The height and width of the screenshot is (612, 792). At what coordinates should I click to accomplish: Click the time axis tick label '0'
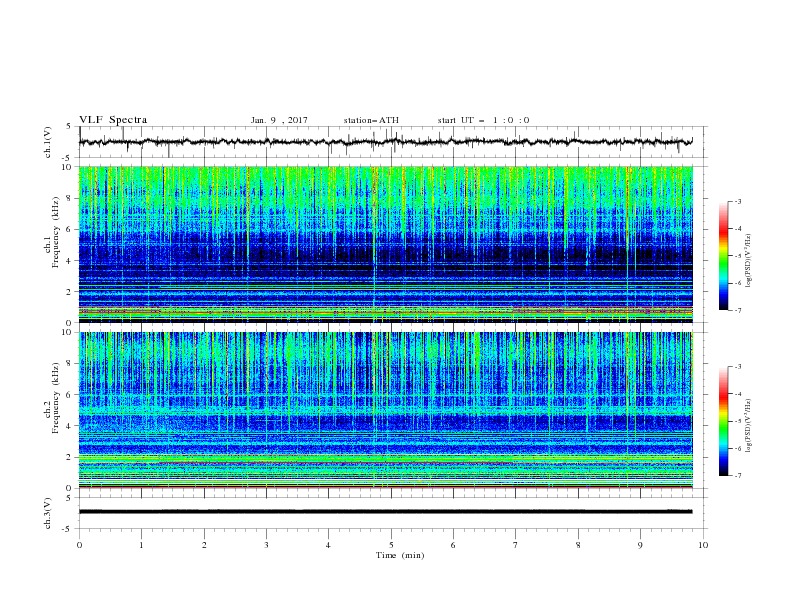click(79, 545)
